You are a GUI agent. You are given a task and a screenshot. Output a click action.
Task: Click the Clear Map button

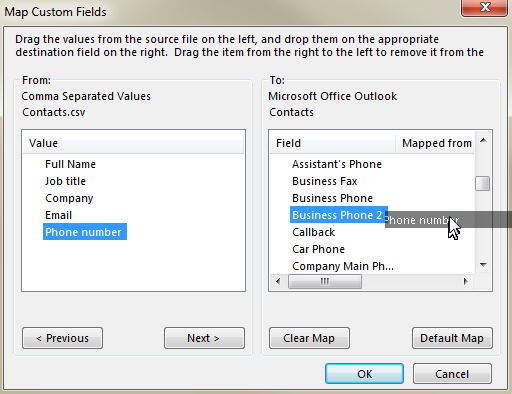309,338
